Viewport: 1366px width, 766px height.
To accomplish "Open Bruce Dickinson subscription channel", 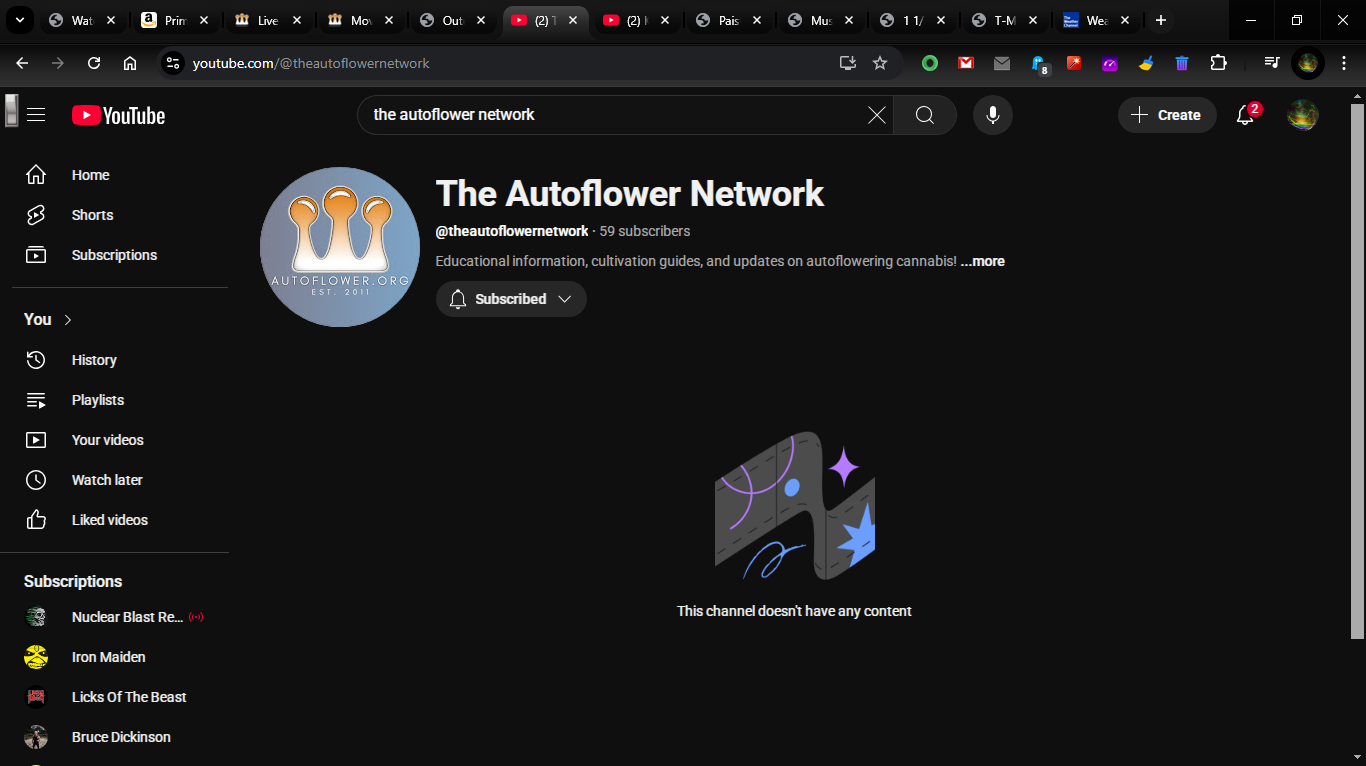I will click(x=120, y=737).
